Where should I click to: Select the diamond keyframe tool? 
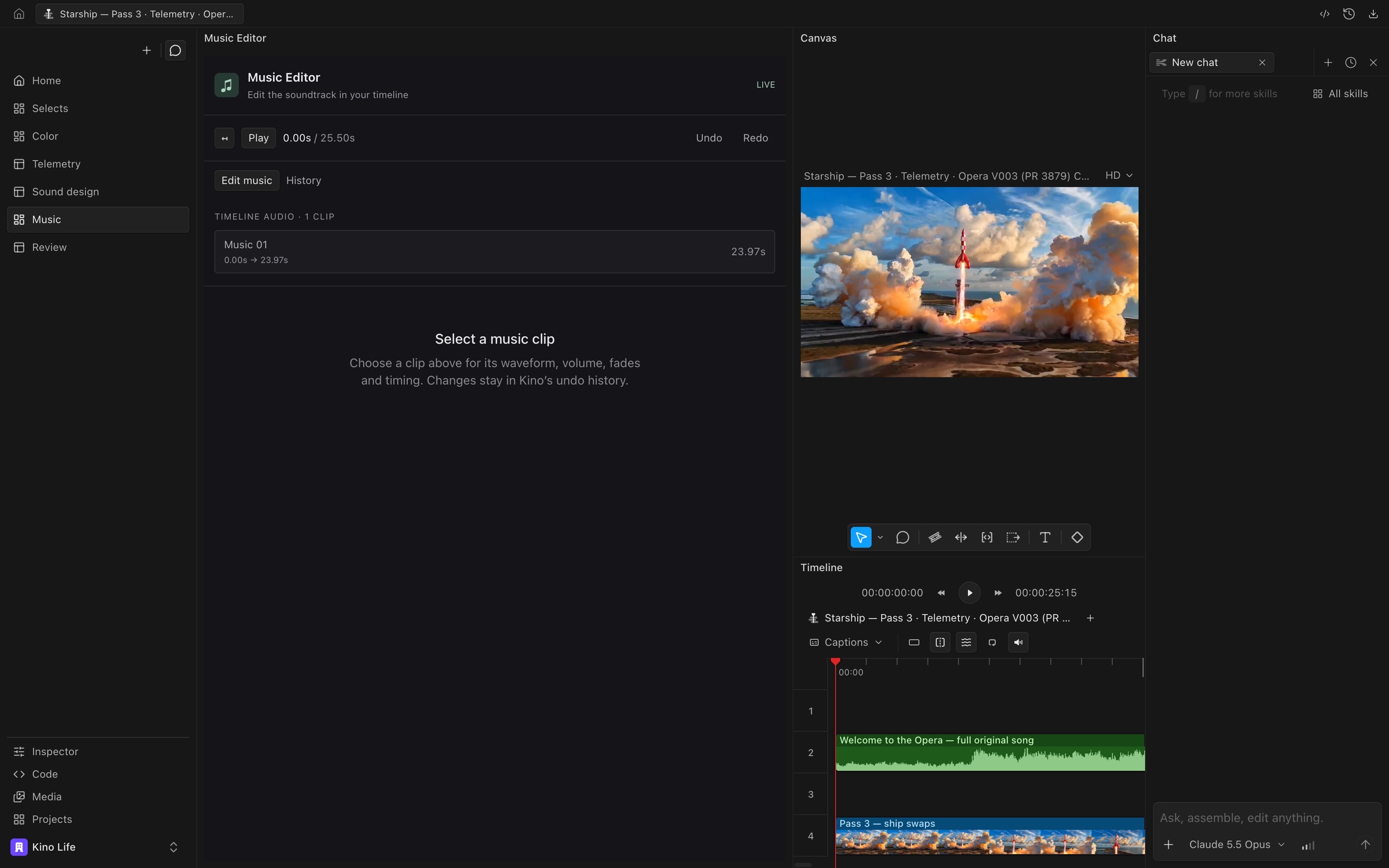click(1076, 538)
